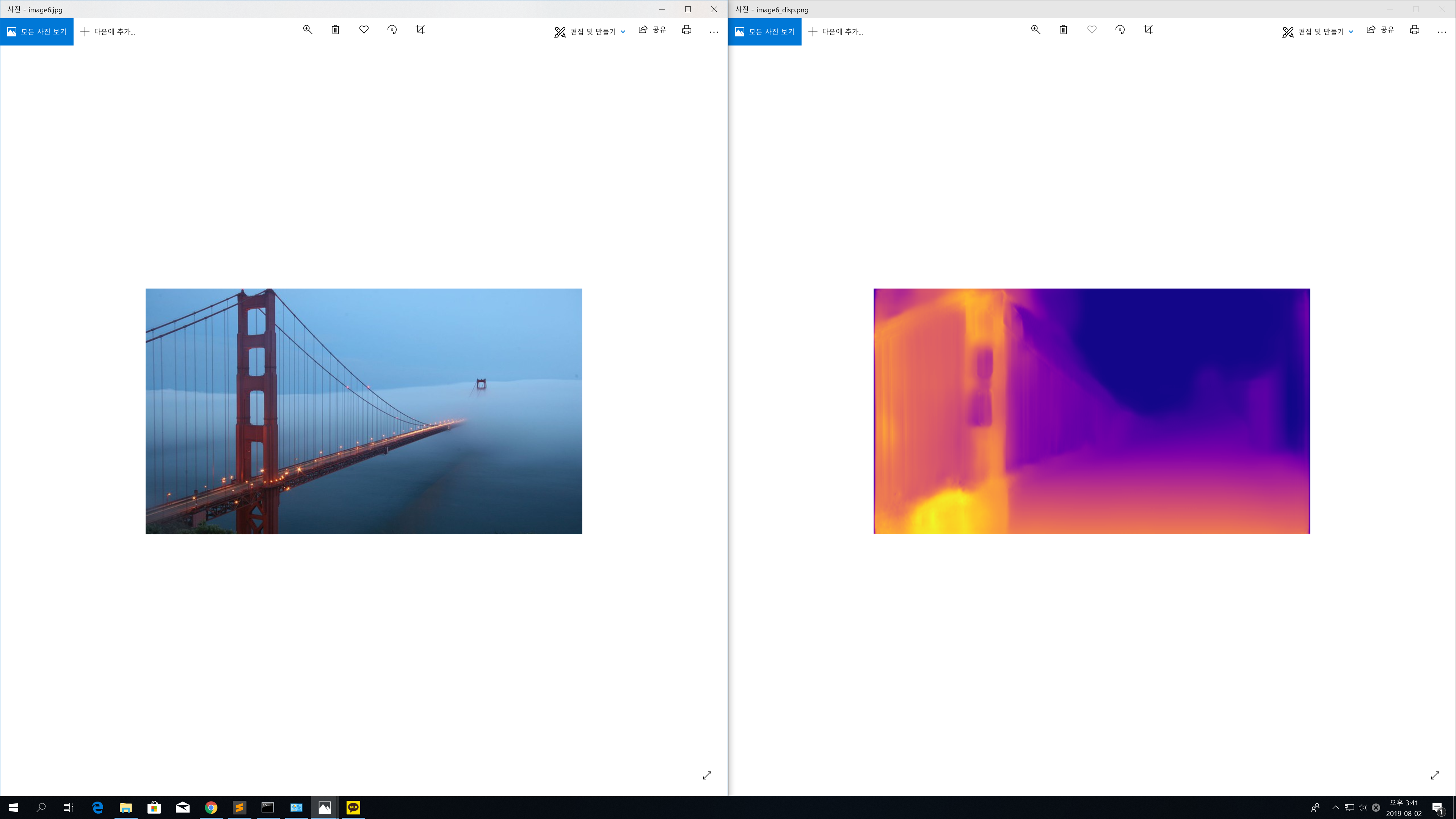This screenshot has height=819, width=1456.
Task: Rotate image6.jpg with the rotate icon
Action: (x=392, y=30)
